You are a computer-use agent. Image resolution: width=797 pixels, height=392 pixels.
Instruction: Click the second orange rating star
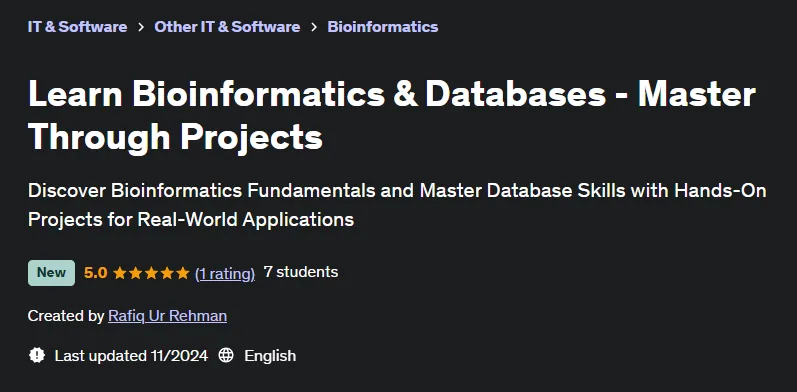(x=136, y=273)
